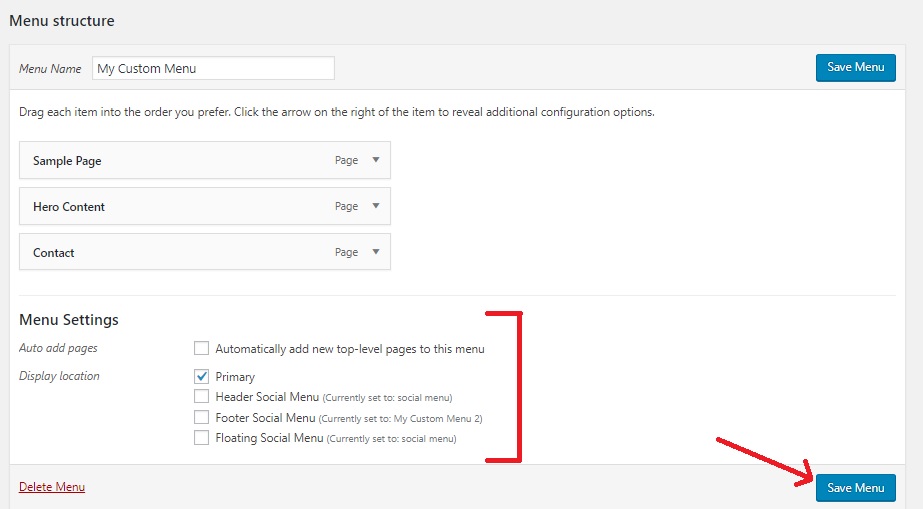Image resolution: width=923 pixels, height=509 pixels.
Task: Click the Auto add pages label
Action: (x=58, y=348)
